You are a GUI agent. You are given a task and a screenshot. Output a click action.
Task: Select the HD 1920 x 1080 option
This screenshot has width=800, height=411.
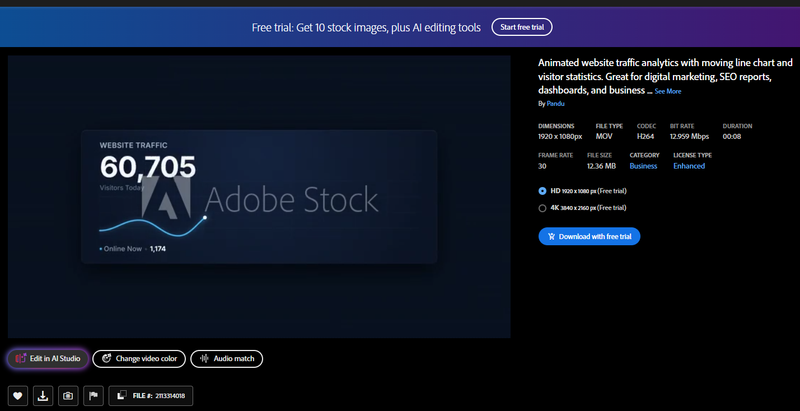point(542,191)
